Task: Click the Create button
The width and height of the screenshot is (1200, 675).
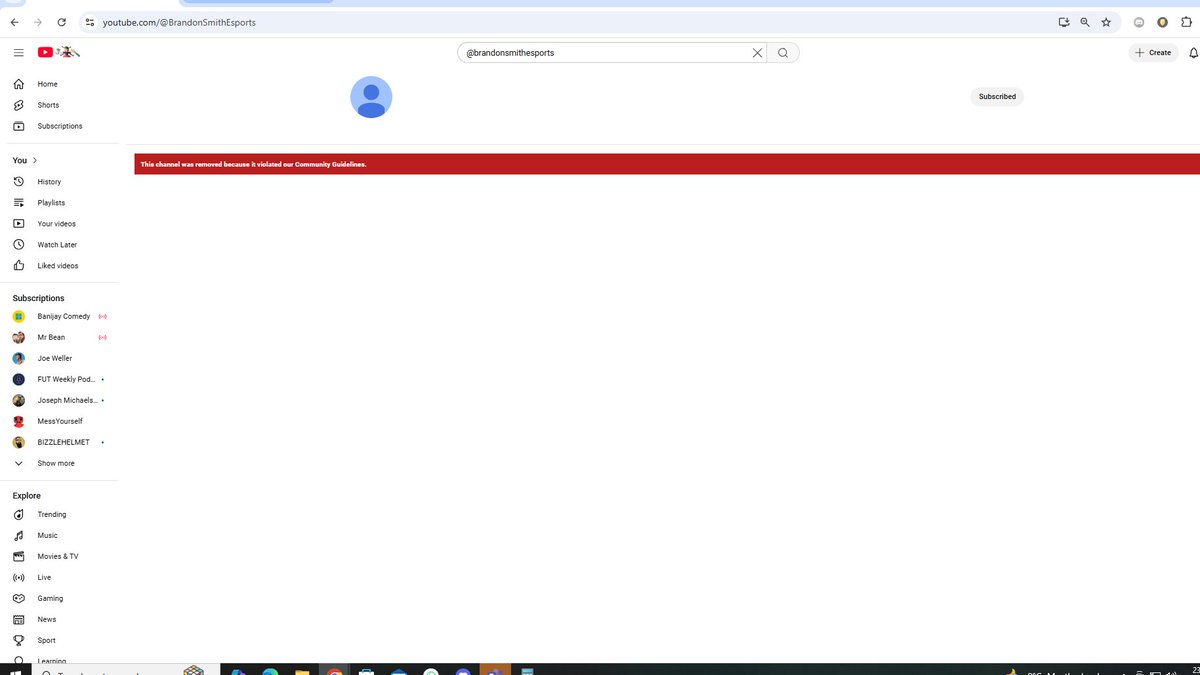Action: [x=1153, y=53]
